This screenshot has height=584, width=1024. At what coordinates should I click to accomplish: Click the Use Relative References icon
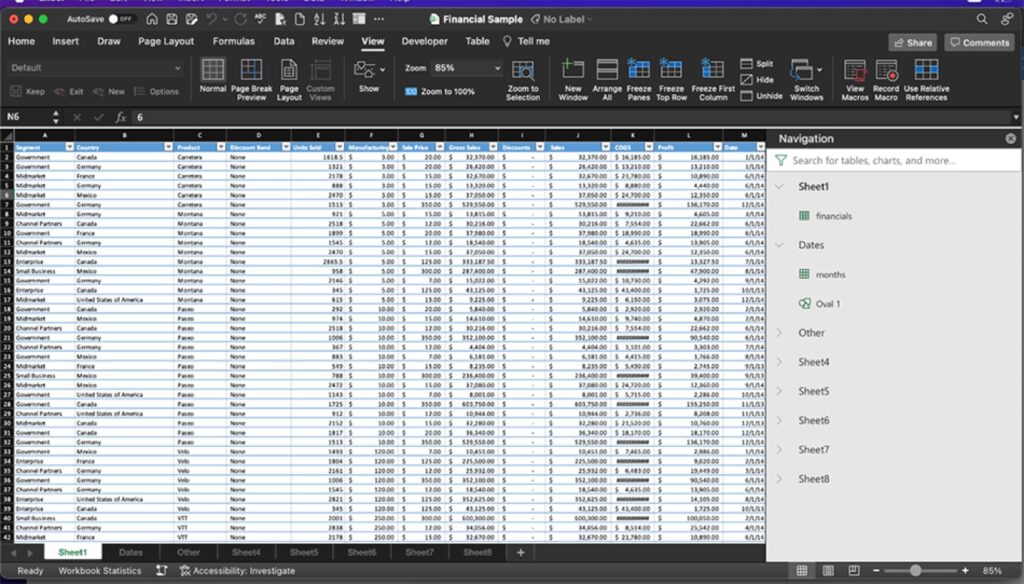926,70
